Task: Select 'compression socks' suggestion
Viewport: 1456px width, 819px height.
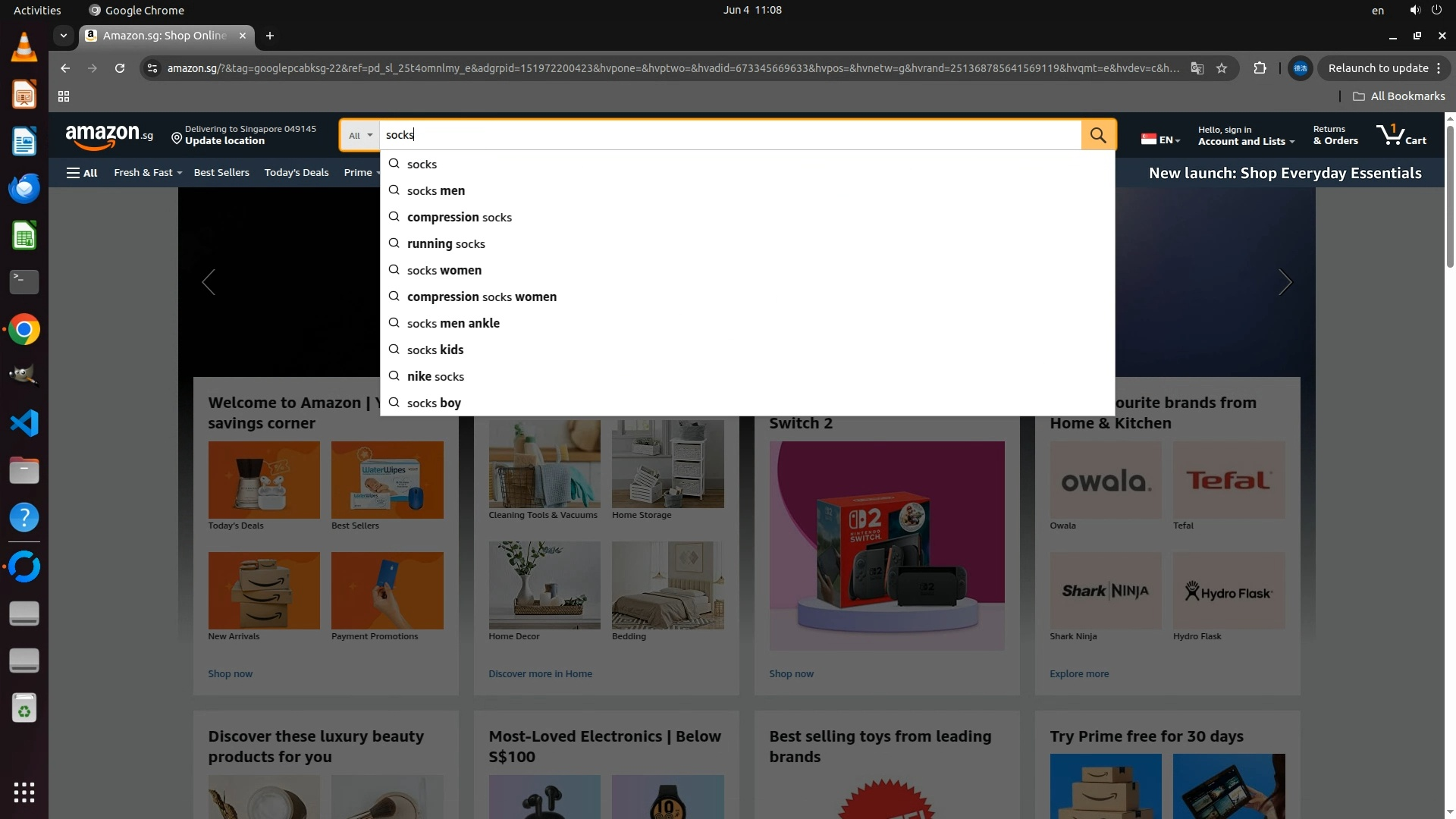Action: [x=459, y=218]
